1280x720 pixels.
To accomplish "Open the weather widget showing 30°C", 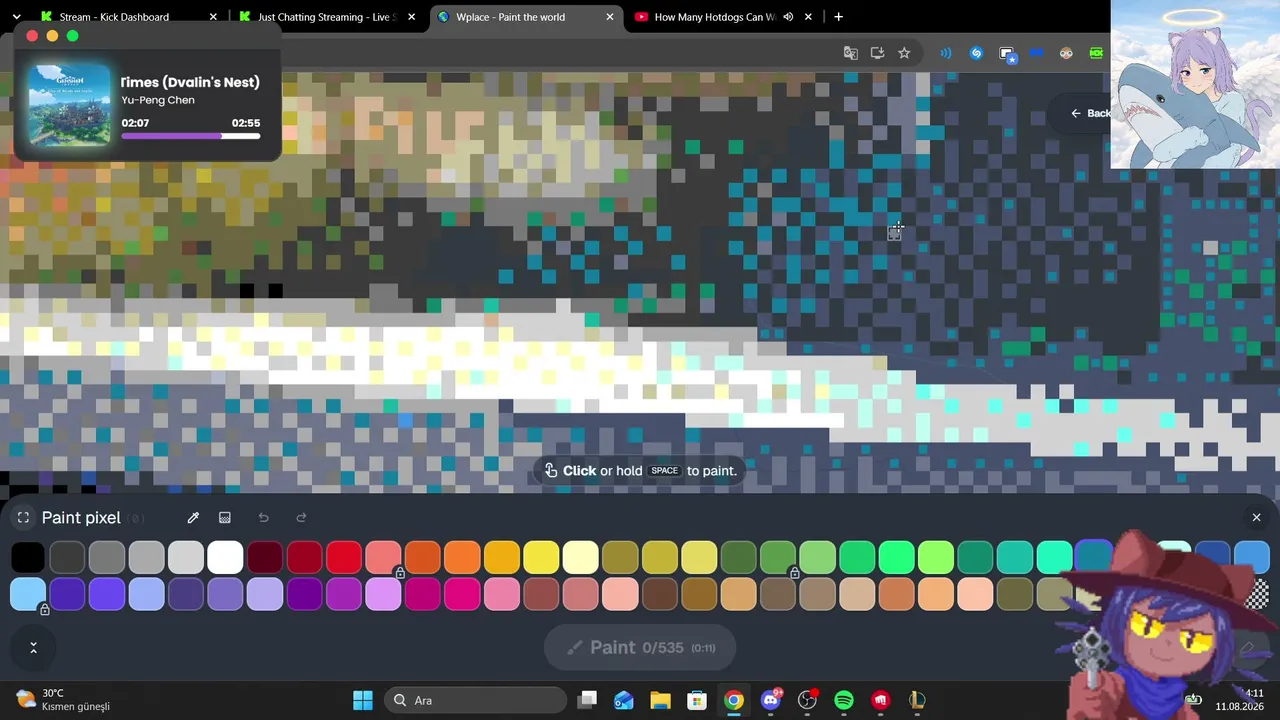I will pyautogui.click(x=64, y=700).
